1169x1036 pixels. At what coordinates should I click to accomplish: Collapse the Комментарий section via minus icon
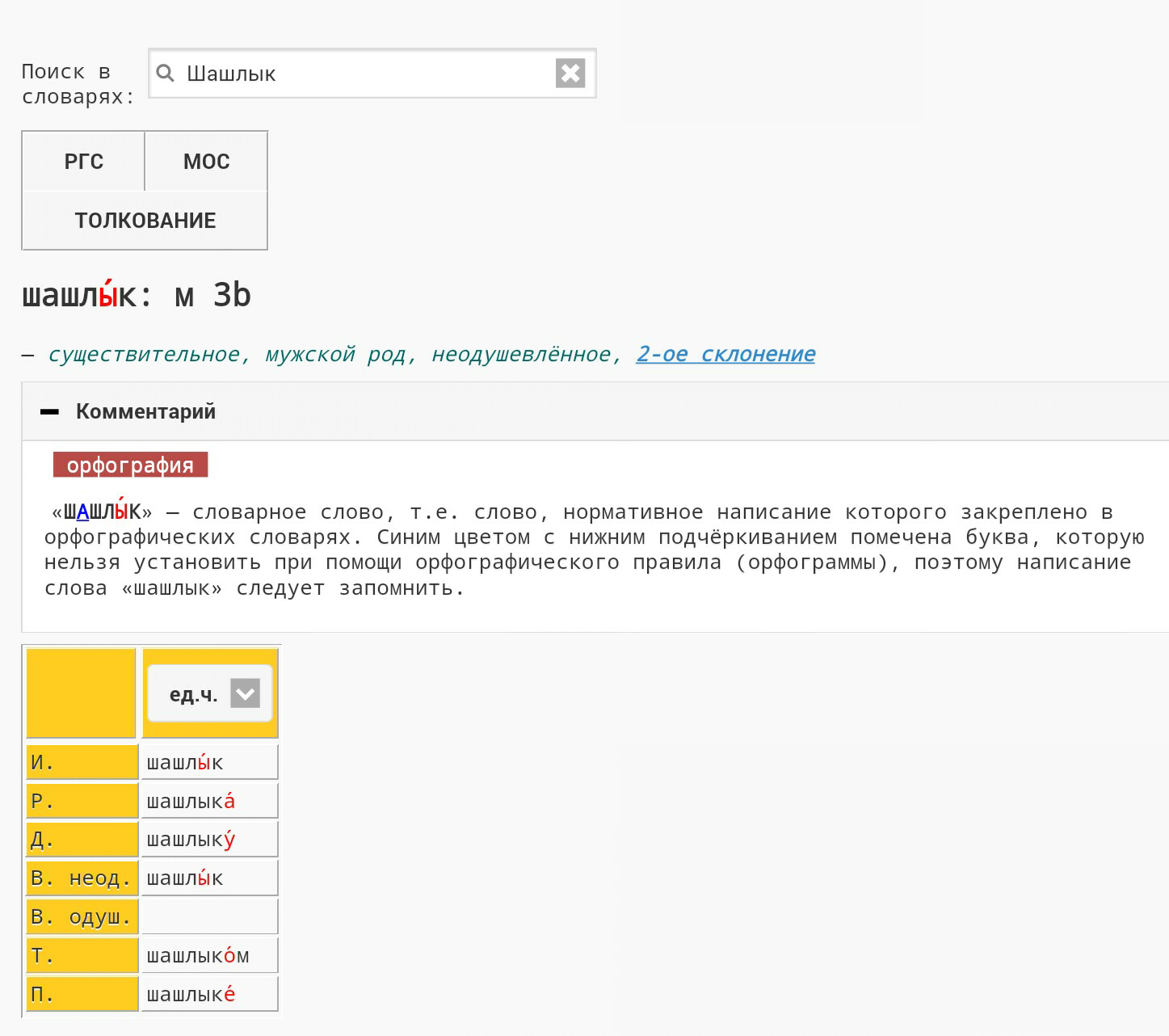[x=50, y=411]
